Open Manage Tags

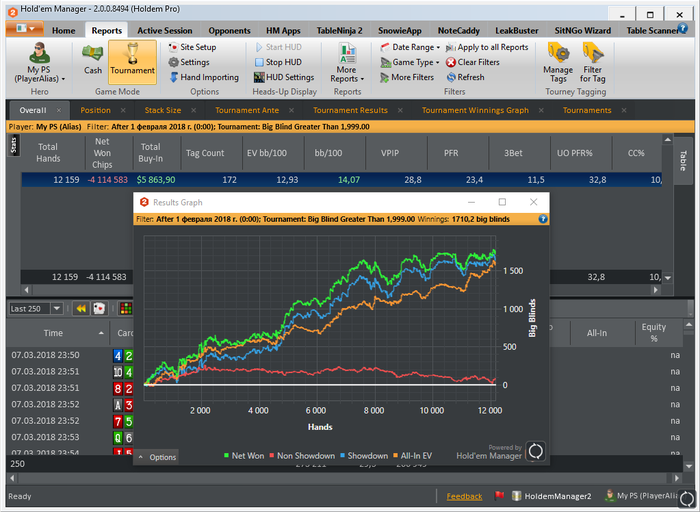[558, 62]
